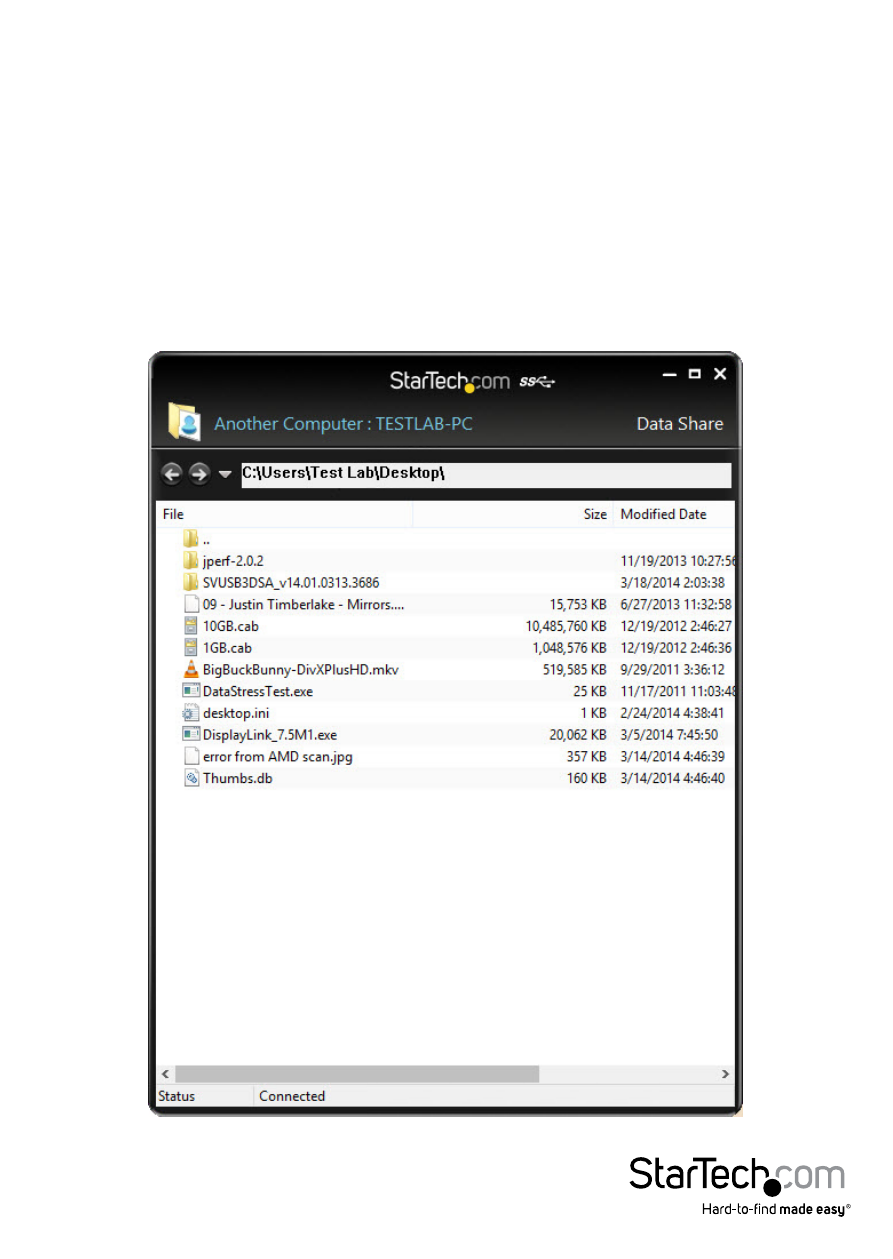This screenshot has height=1259, width=893.
Task: Select the jperf-2.0.2 folder name
Action: pos(233,561)
